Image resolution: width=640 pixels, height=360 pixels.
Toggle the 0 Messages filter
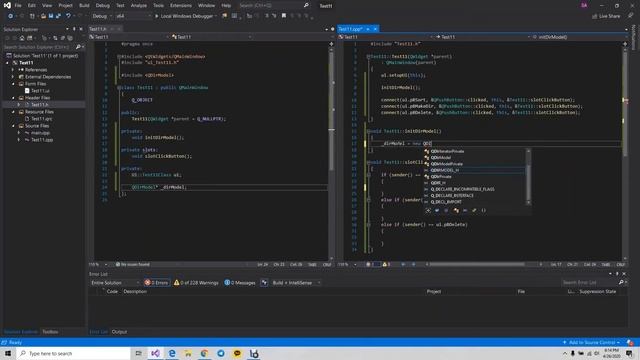(240, 282)
